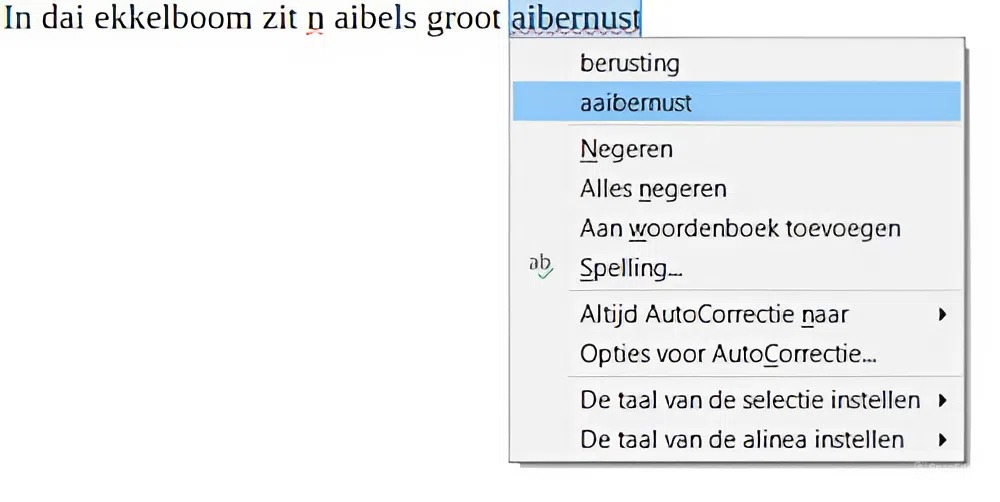Select suggestion 'aaibernust'
1000x502 pixels.
pos(636,102)
